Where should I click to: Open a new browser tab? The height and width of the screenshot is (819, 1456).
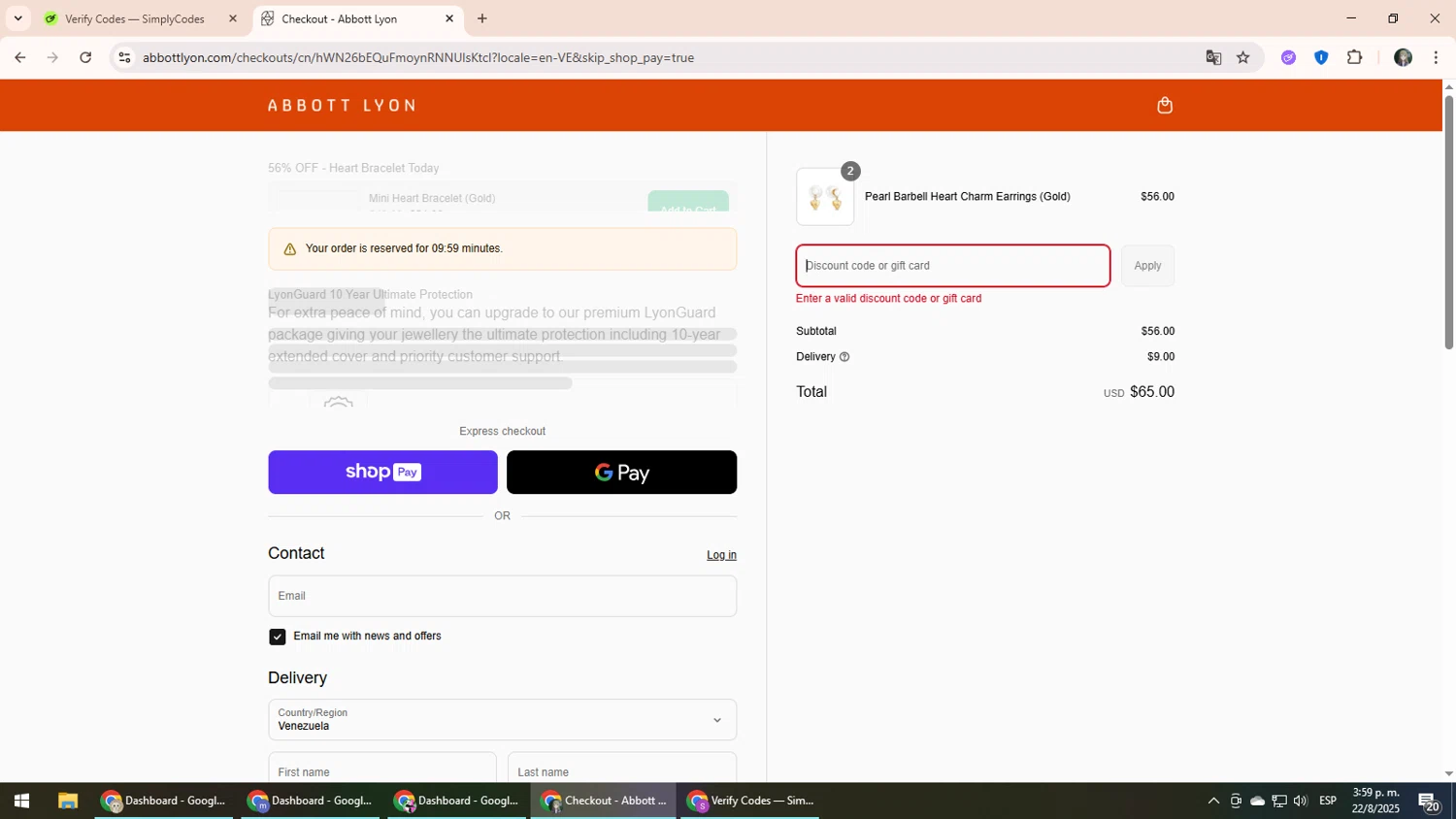pos(482,18)
